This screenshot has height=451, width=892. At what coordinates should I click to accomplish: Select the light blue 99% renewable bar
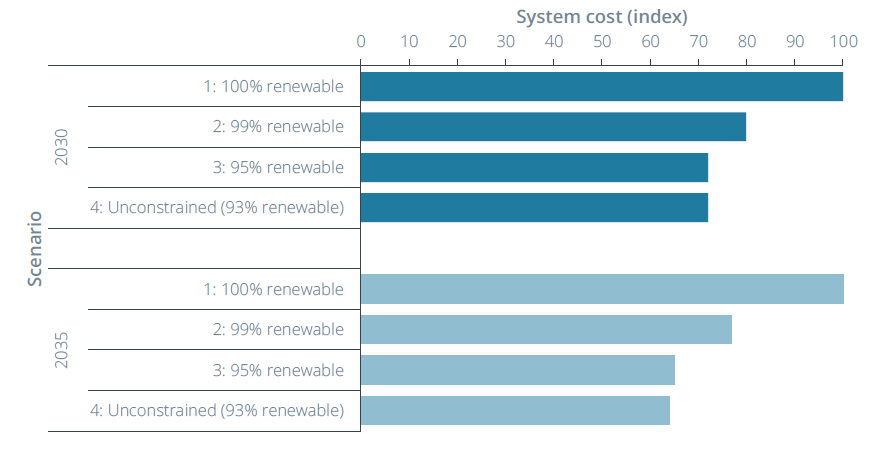[546, 329]
